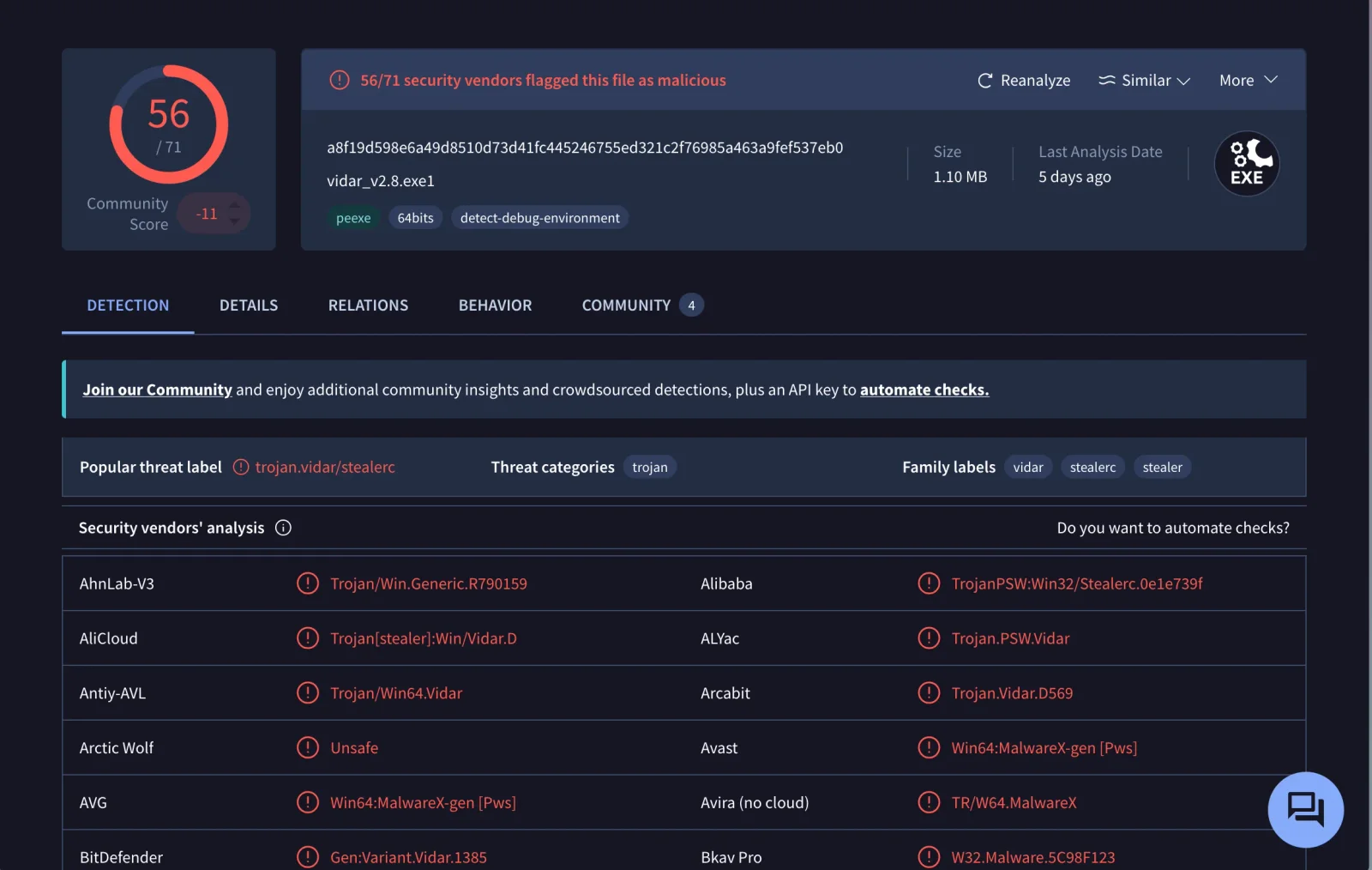1372x870 pixels.
Task: Click the alert icon beside TrojanPSW:Win32/Stealerc.0e1e739f
Action: [x=929, y=583]
